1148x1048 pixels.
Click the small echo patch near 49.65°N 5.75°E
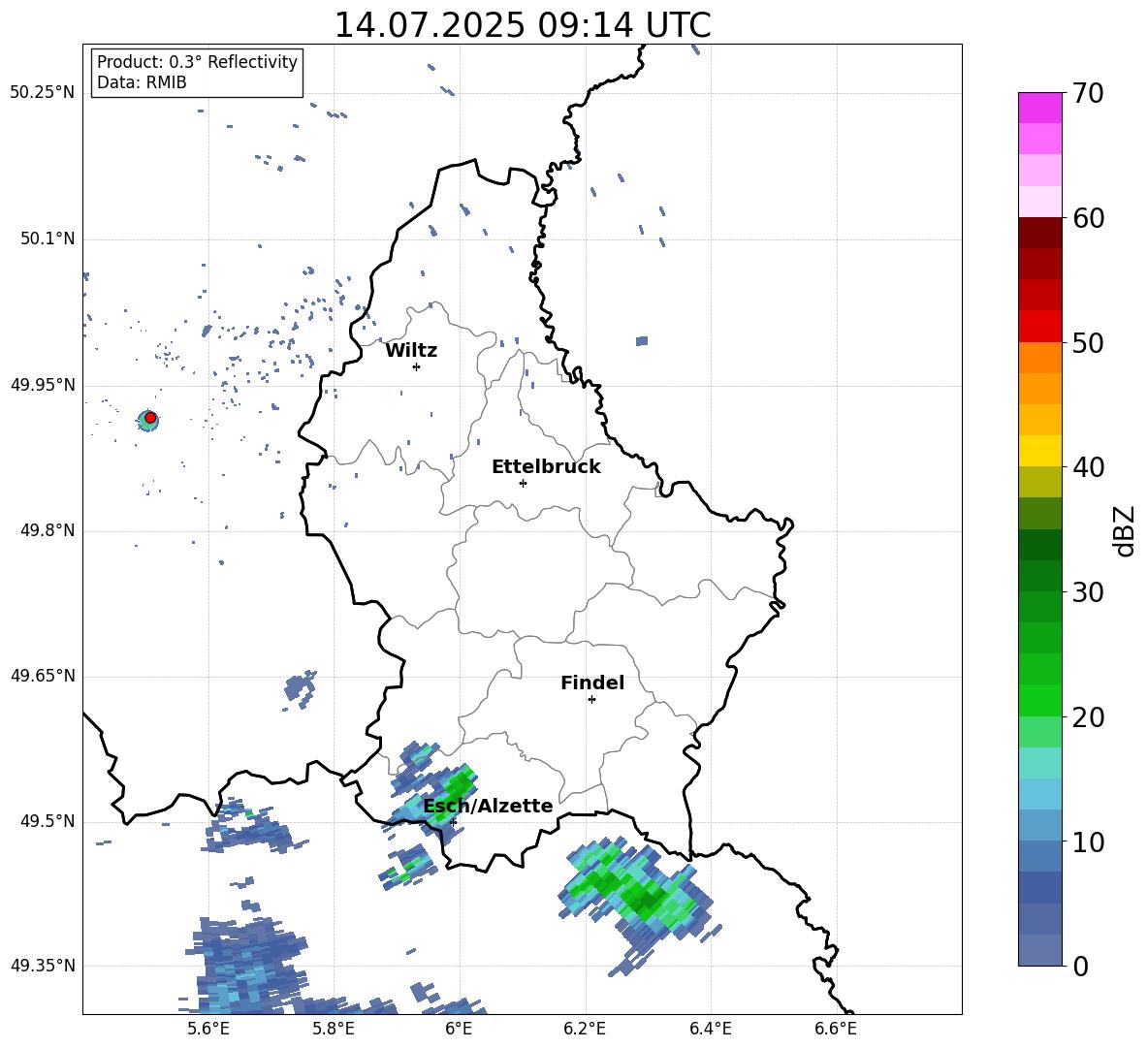301,689
